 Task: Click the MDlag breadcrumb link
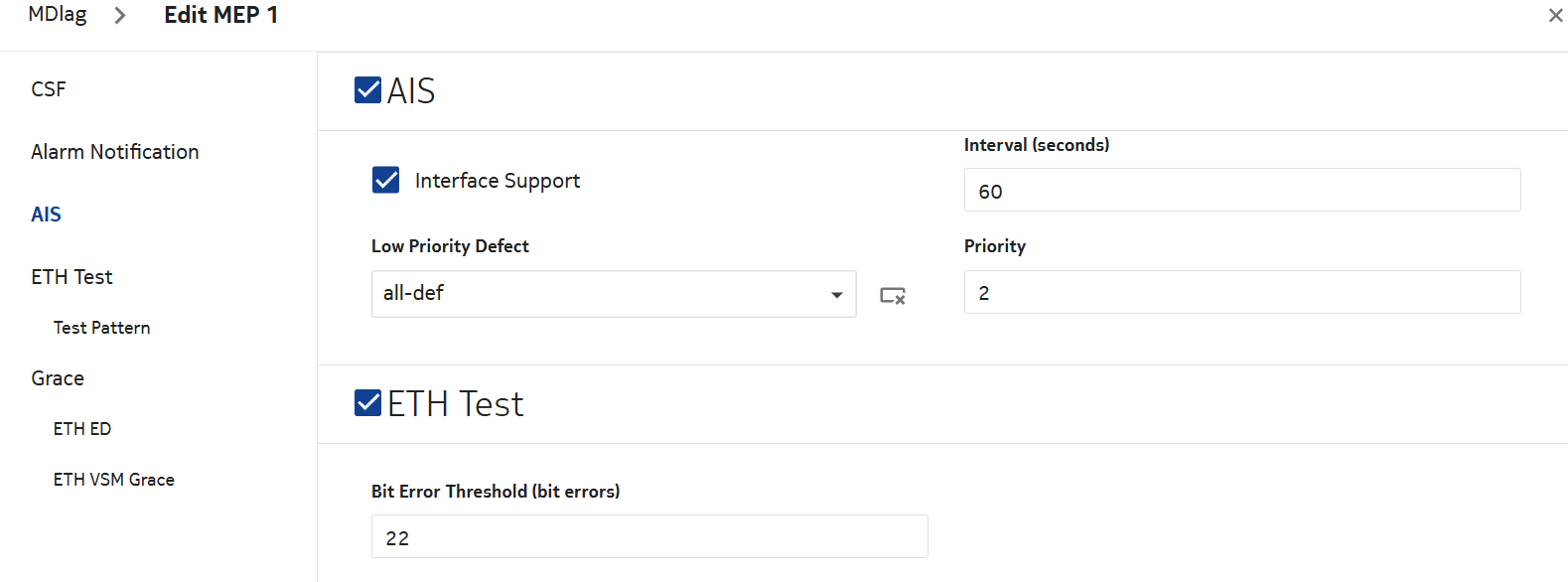[58, 15]
